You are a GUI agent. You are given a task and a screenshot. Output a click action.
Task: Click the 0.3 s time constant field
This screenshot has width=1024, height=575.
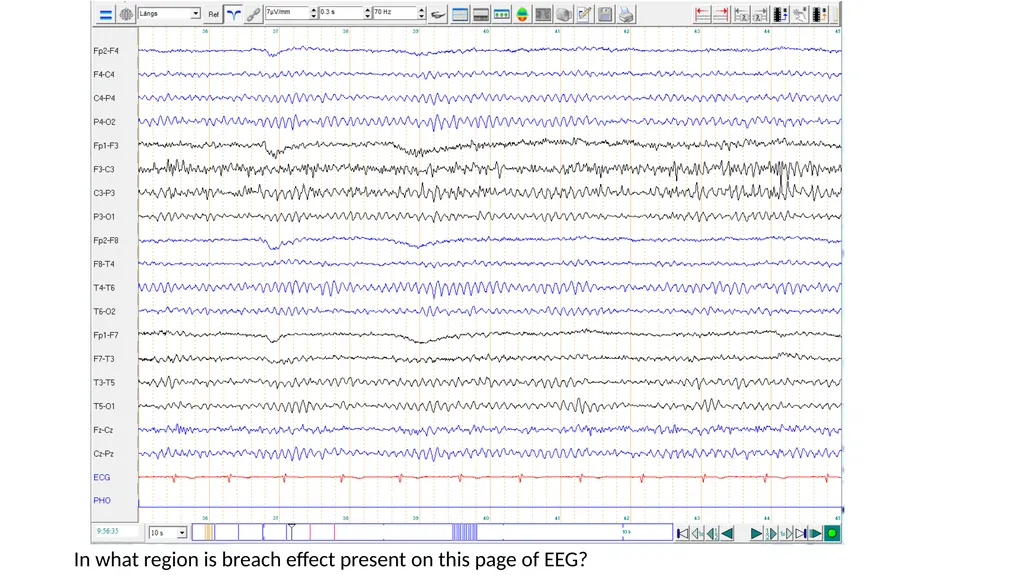[341, 13]
